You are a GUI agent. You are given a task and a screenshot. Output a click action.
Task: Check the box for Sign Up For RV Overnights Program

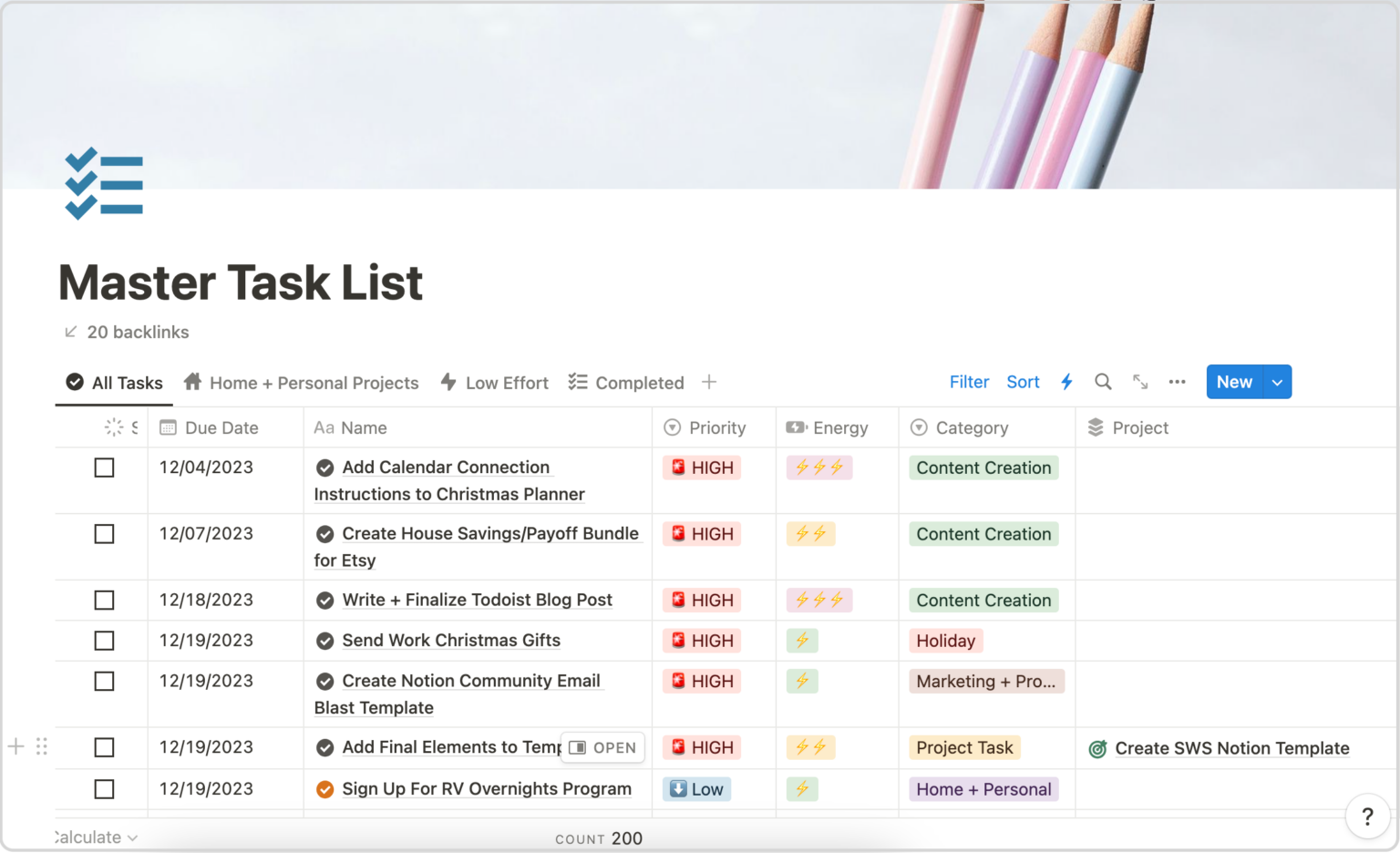104,789
